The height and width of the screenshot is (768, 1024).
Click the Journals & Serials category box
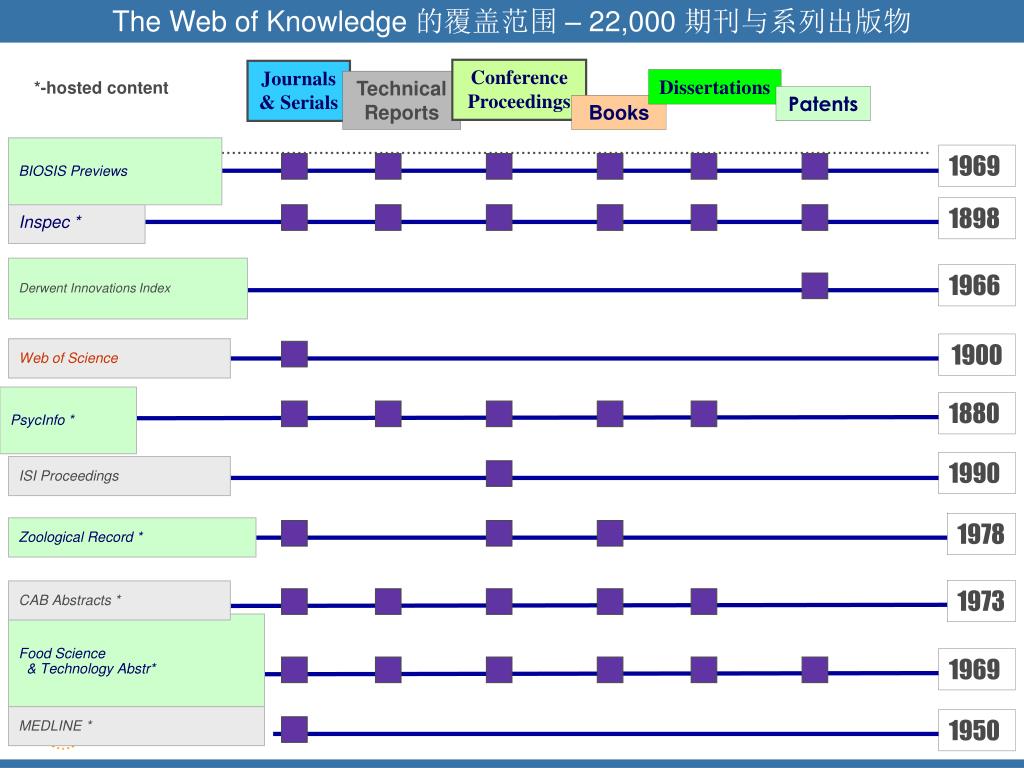click(298, 91)
